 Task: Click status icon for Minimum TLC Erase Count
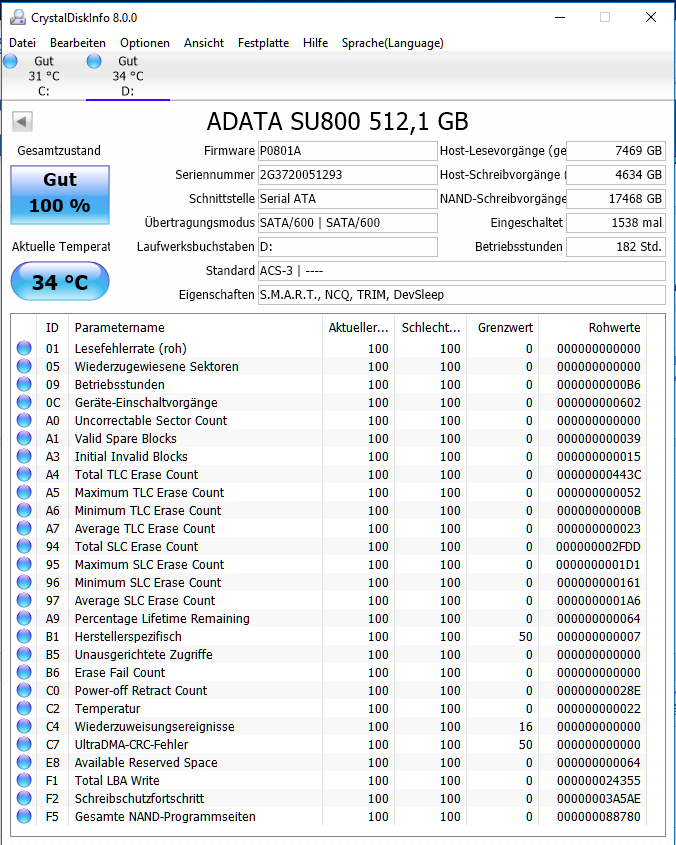pyautogui.click(x=24, y=510)
